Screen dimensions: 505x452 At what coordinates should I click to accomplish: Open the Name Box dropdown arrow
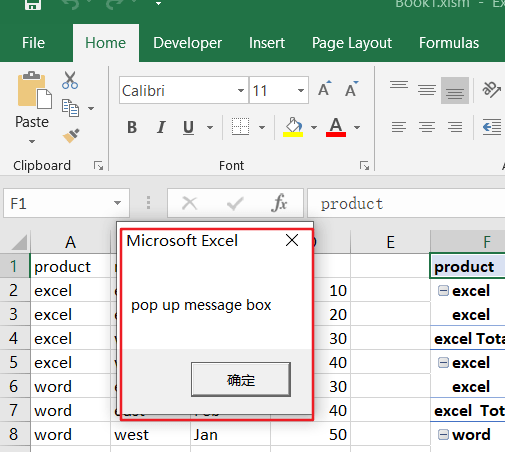click(x=117, y=203)
